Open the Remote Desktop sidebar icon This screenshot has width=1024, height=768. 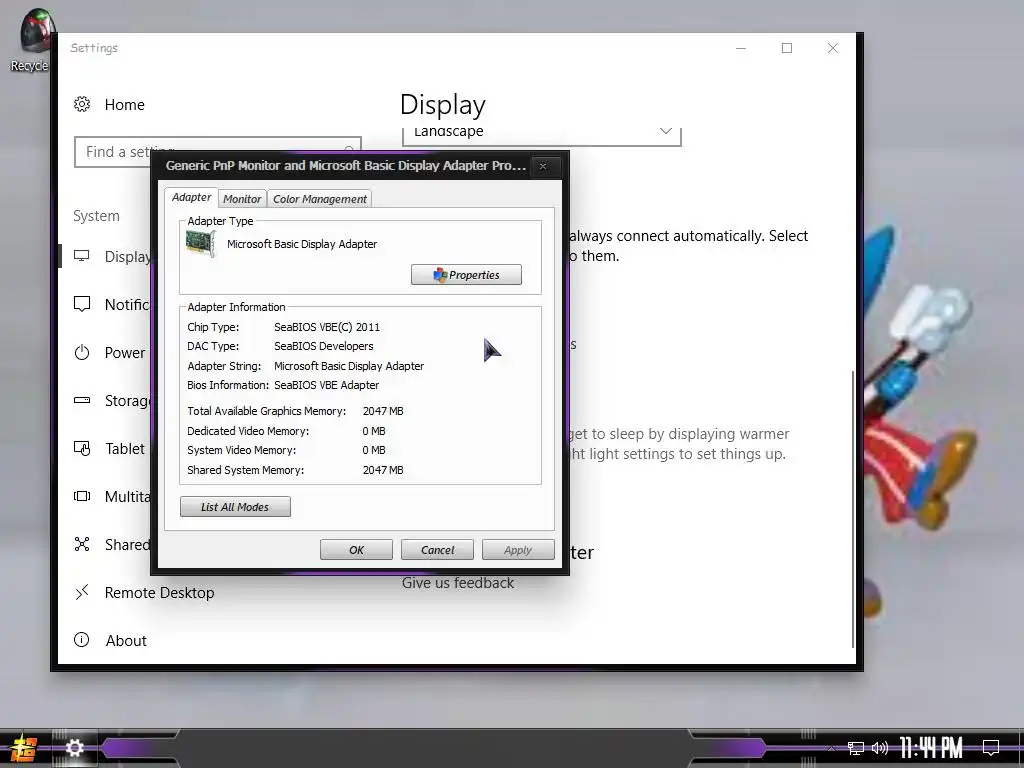click(x=82, y=592)
